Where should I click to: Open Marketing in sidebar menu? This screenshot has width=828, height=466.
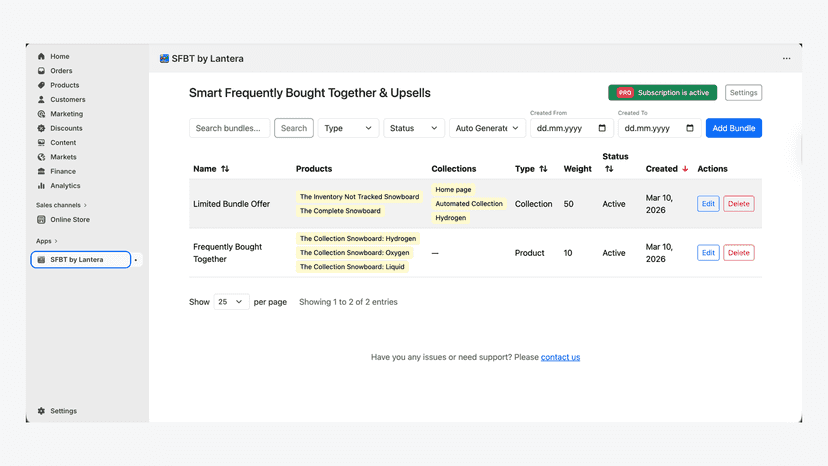pos(67,114)
